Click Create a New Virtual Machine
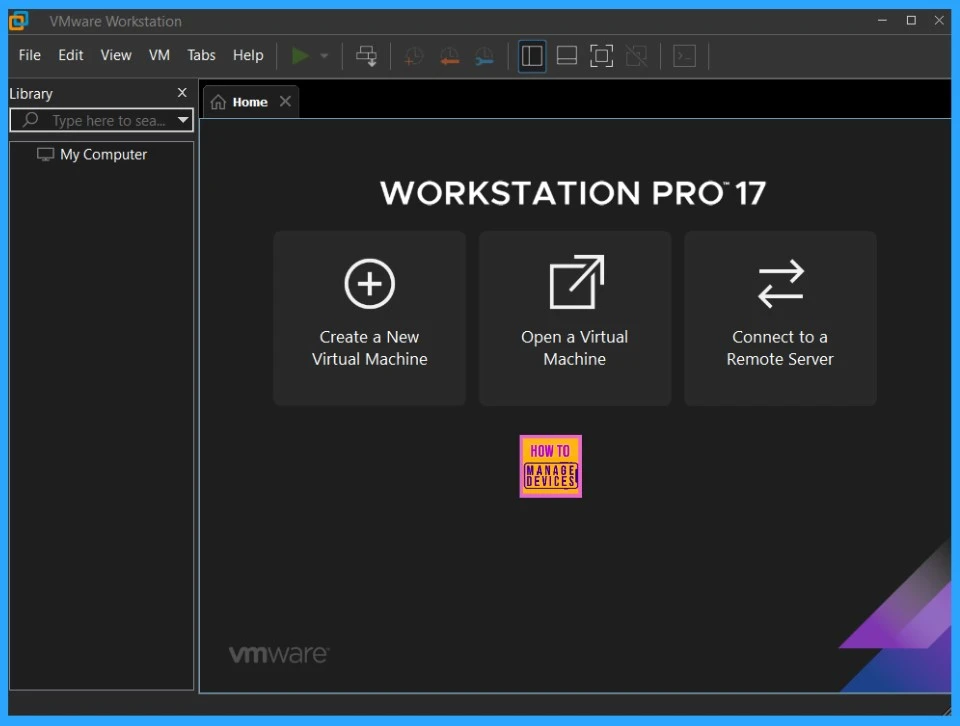The image size is (960, 726). click(369, 318)
